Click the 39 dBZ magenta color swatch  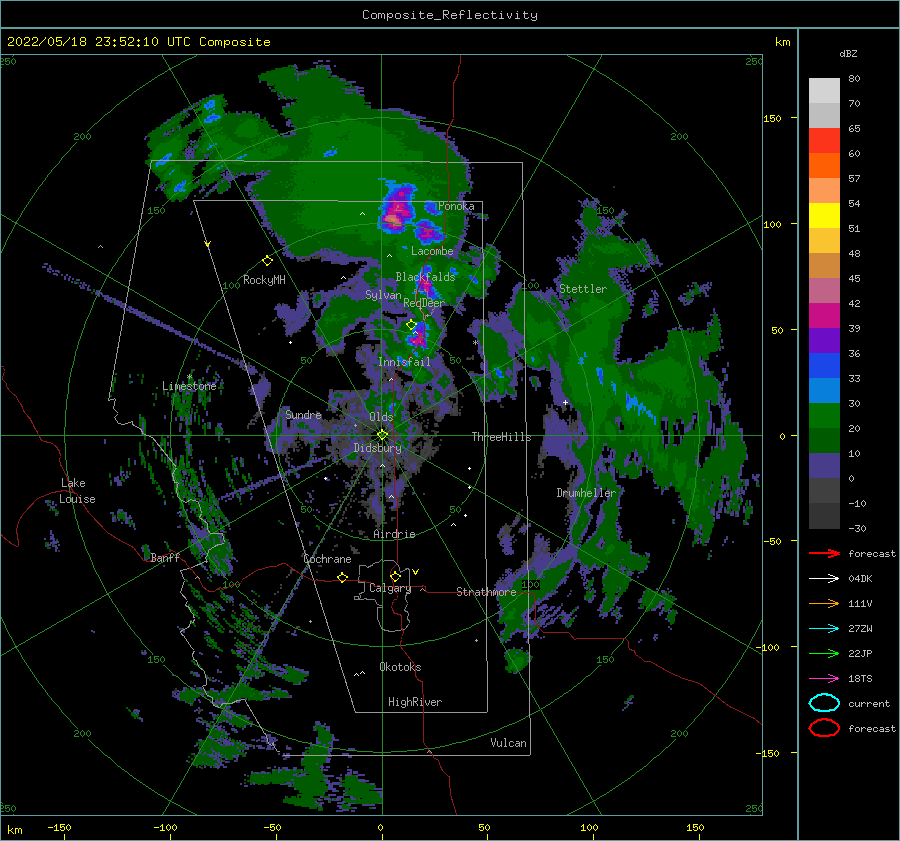click(x=824, y=316)
